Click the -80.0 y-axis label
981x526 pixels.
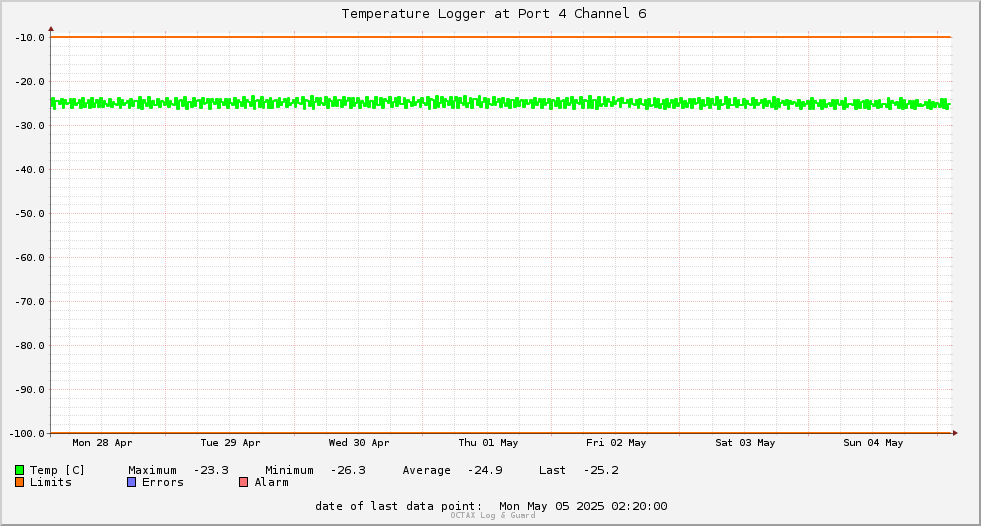30,345
